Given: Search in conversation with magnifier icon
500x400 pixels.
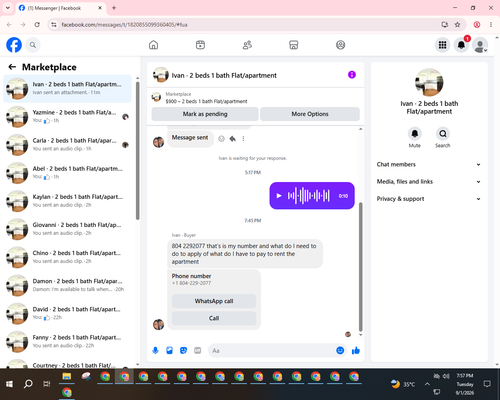Looking at the screenshot, I should pos(443,134).
